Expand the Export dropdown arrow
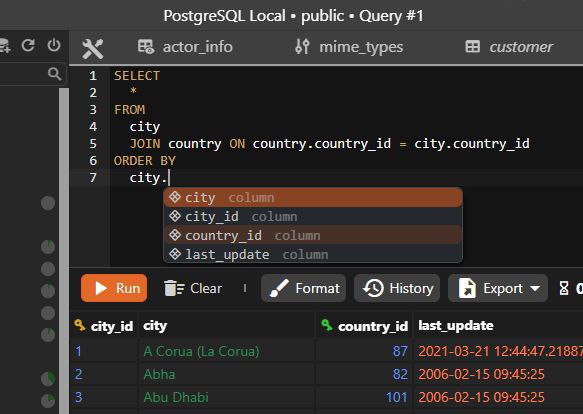 535,288
